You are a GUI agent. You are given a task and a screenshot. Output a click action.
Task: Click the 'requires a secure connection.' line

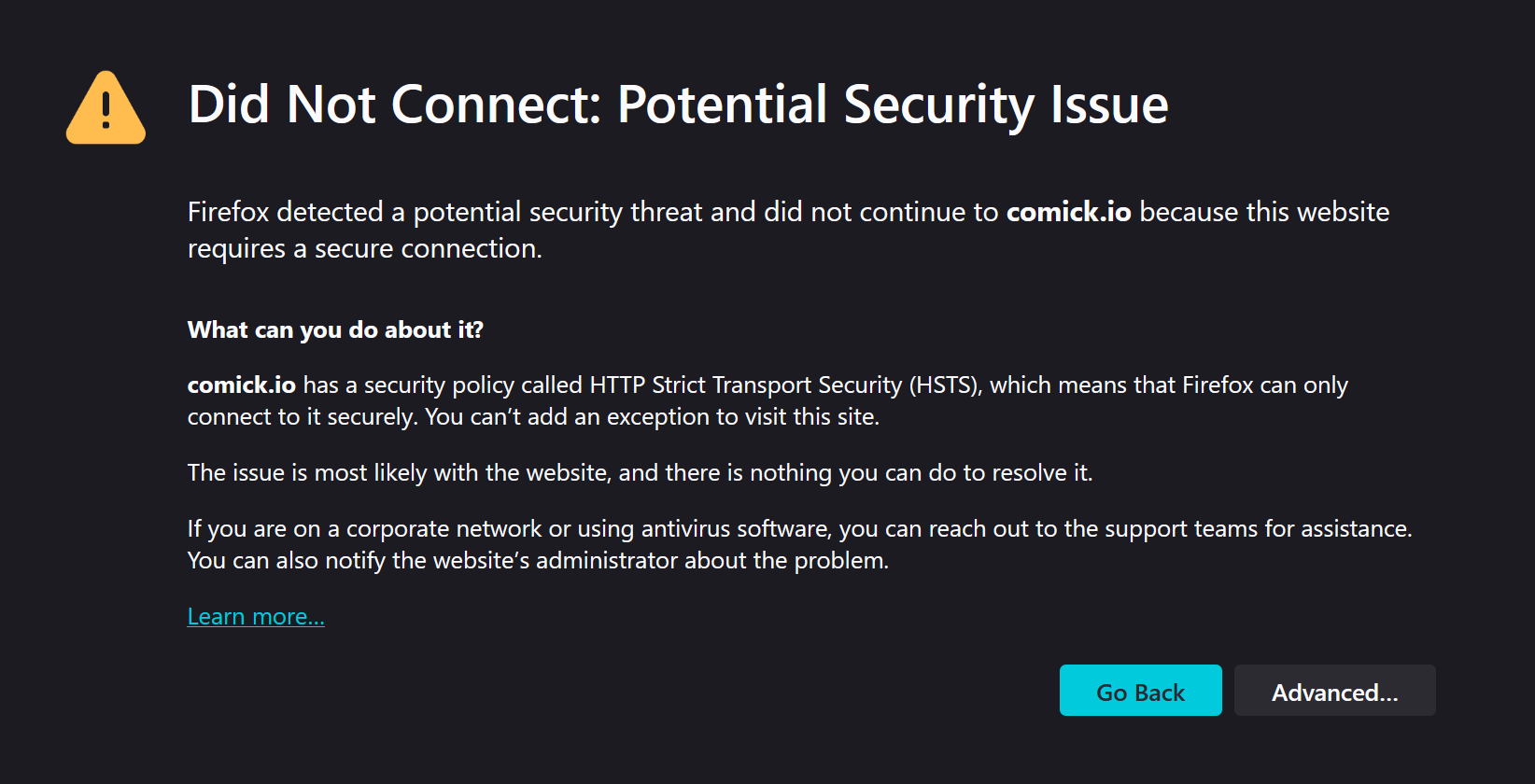point(364,249)
